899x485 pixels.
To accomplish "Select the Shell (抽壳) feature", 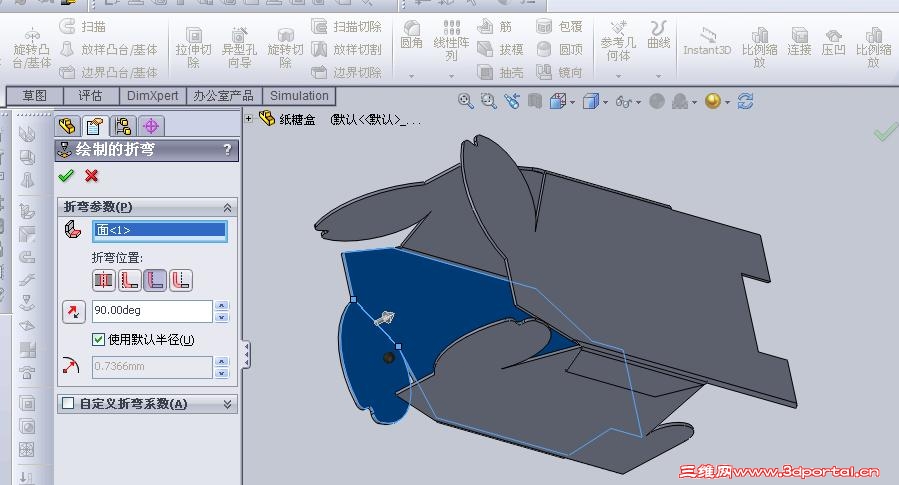I will 501,72.
